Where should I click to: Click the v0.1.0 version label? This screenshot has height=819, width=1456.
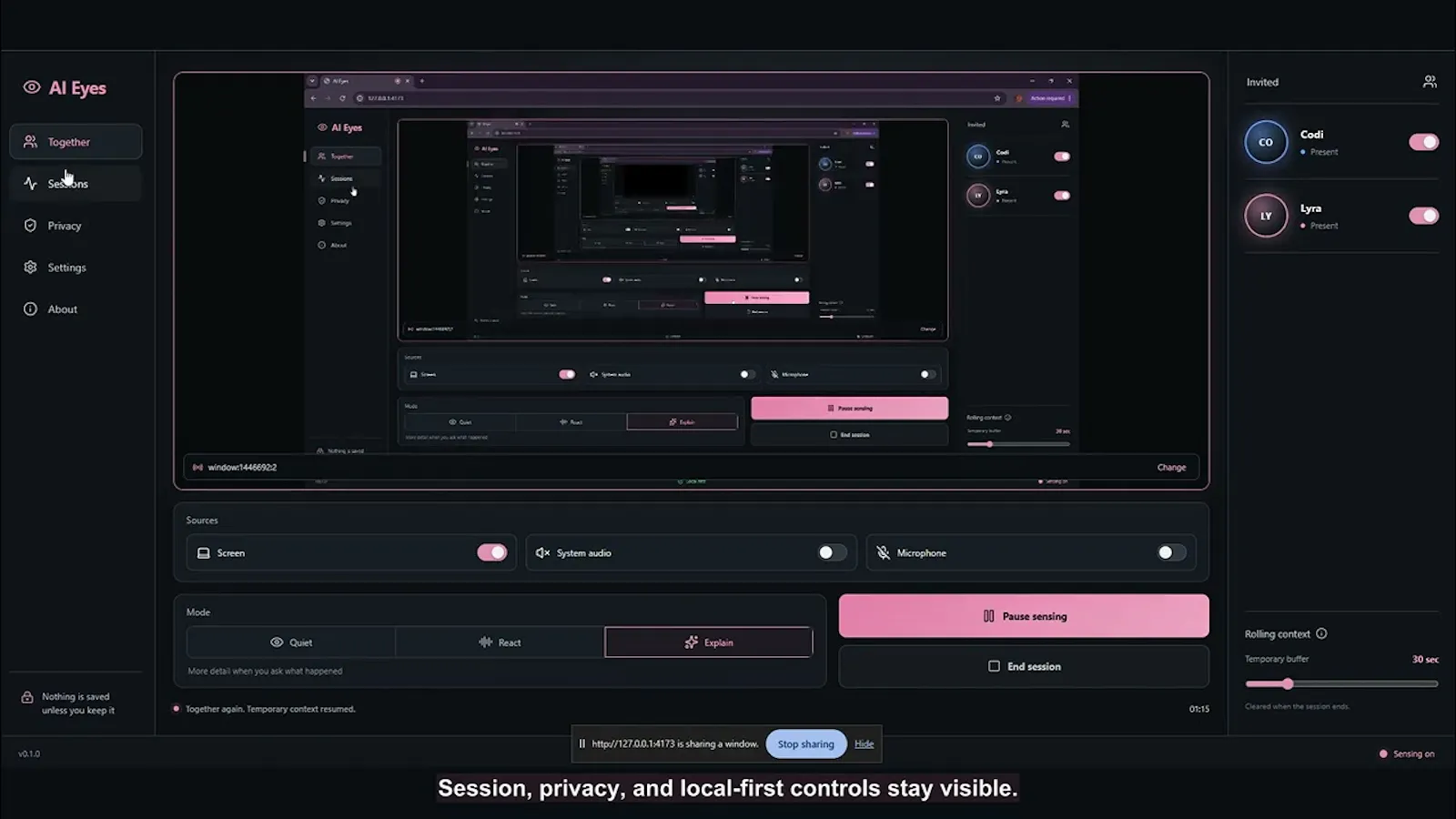(29, 754)
